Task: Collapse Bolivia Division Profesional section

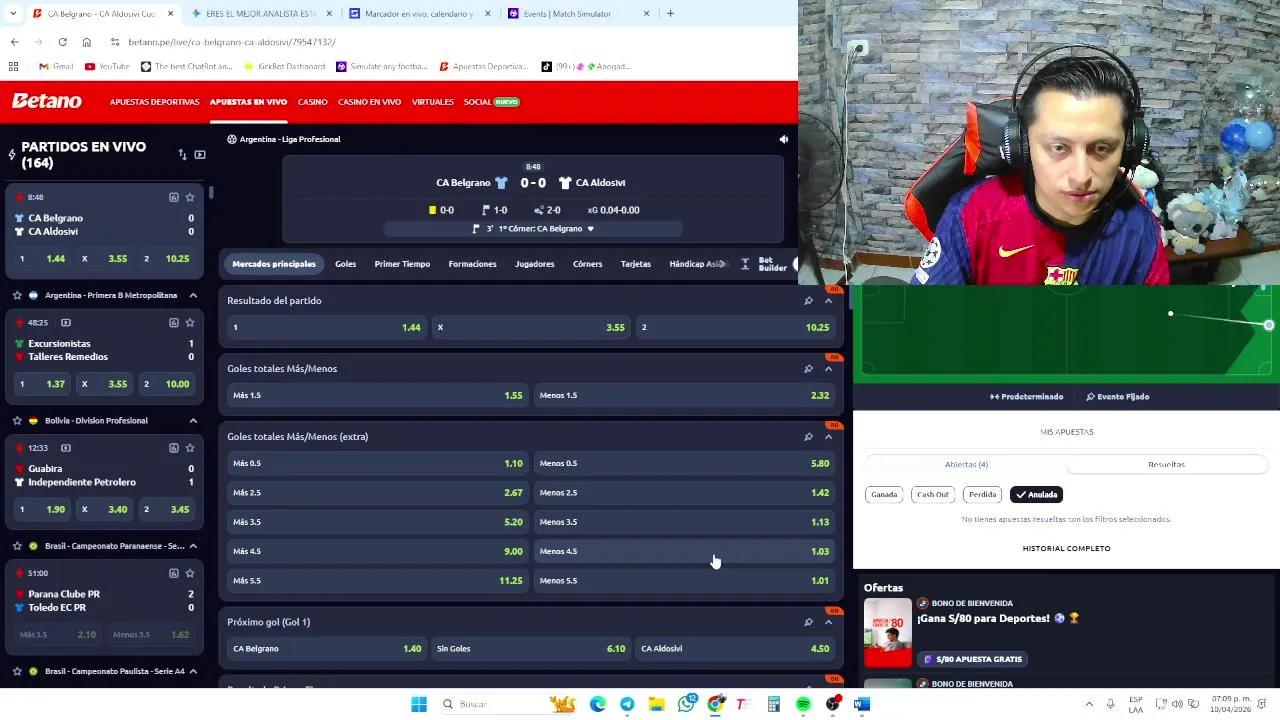Action: click(x=193, y=420)
